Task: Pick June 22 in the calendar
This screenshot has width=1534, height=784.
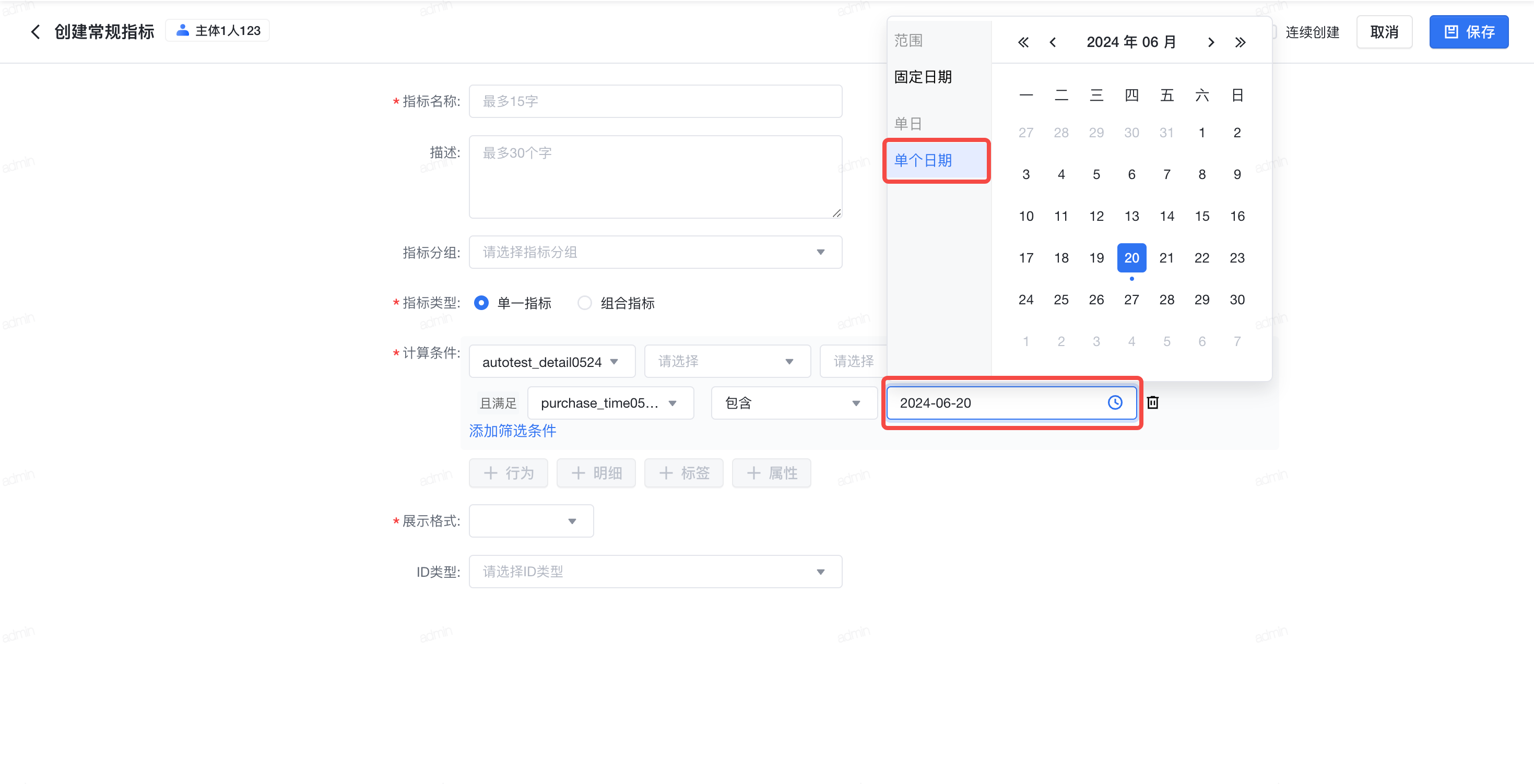Action: [1202, 258]
